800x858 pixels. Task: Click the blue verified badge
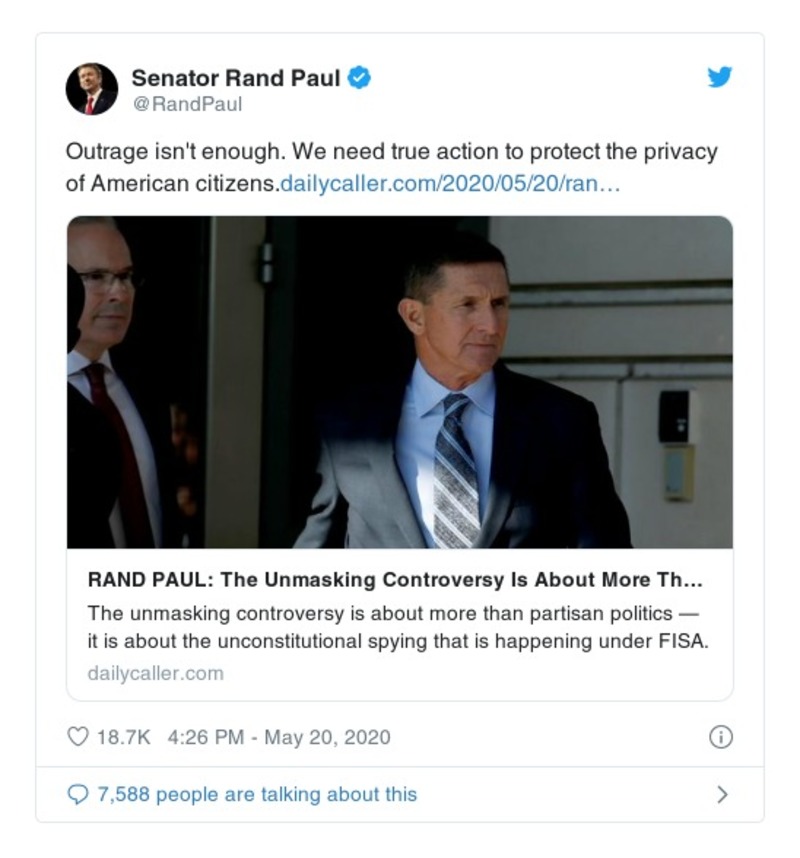pyautogui.click(x=359, y=77)
